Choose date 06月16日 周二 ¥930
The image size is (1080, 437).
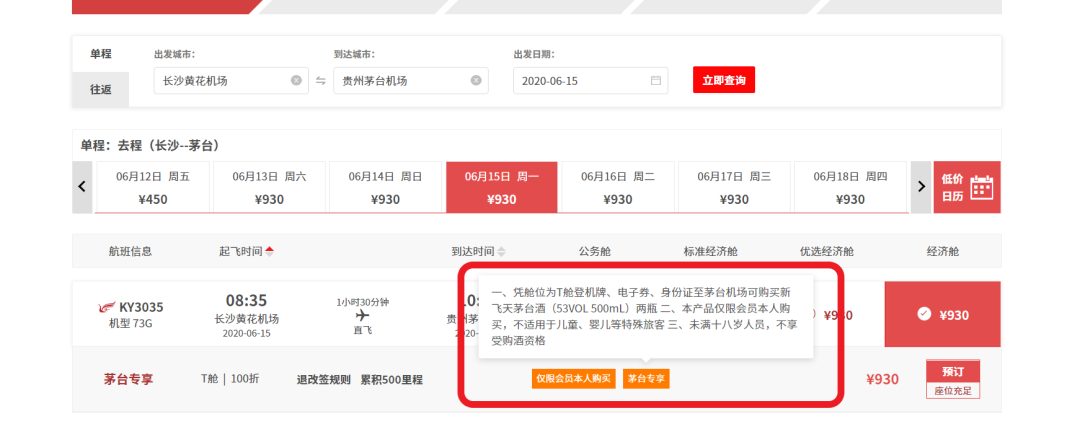click(x=618, y=187)
